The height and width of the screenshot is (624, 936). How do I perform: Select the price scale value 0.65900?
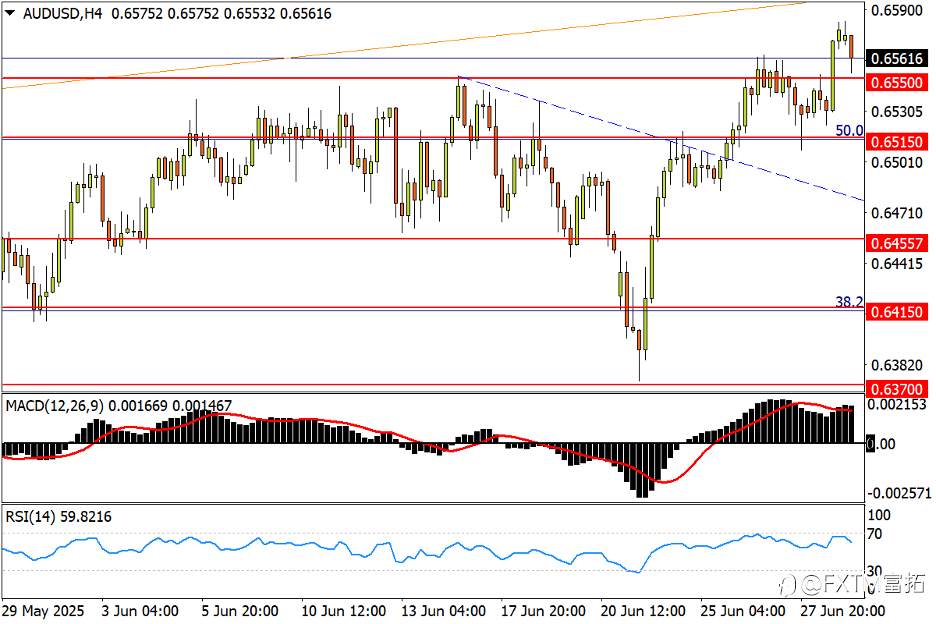[897, 11]
